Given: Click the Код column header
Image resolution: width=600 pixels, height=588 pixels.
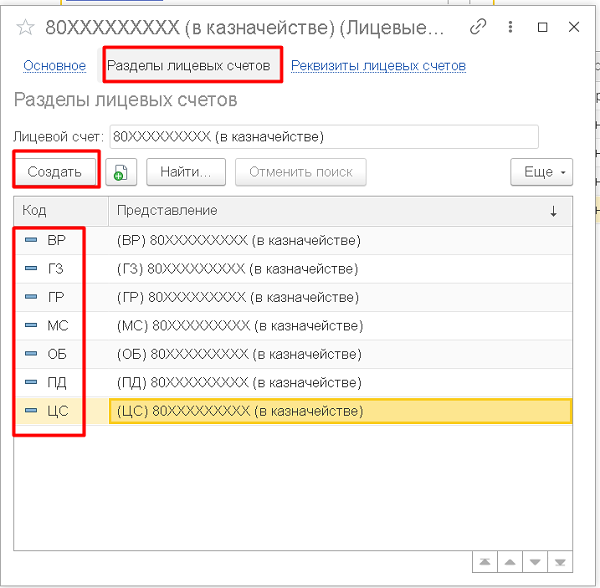Looking at the screenshot, I should tap(60, 211).
